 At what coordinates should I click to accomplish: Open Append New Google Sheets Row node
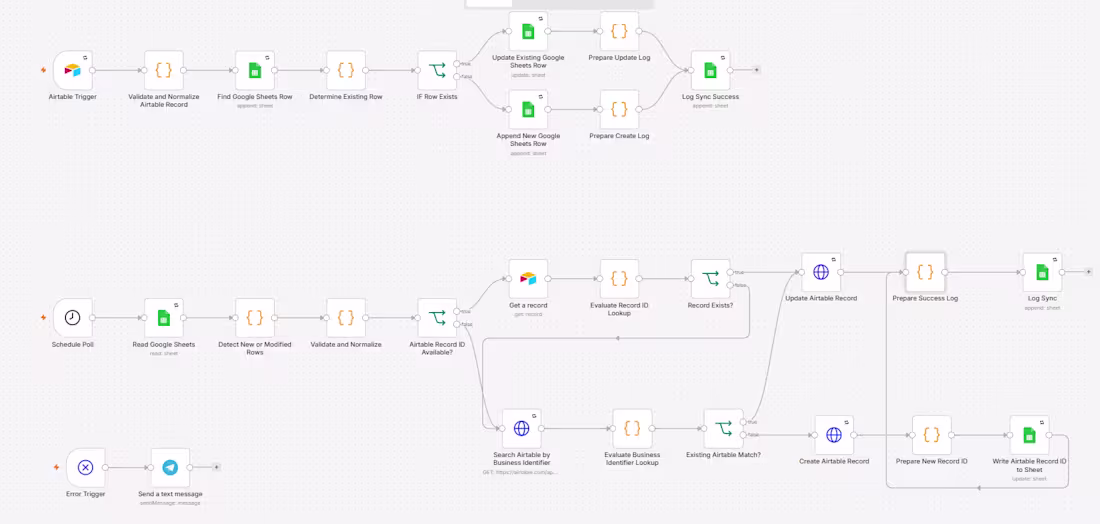point(528,109)
